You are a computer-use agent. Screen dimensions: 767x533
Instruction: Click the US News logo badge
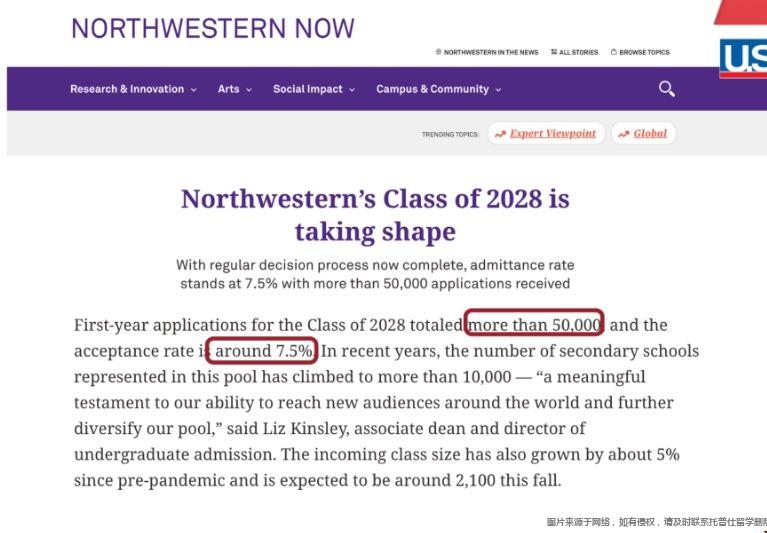[x=743, y=59]
